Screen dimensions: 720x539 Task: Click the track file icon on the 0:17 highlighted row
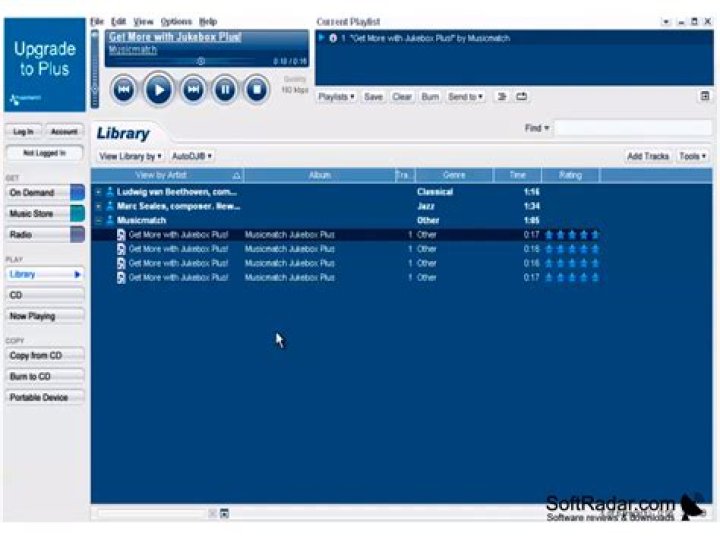pos(121,235)
